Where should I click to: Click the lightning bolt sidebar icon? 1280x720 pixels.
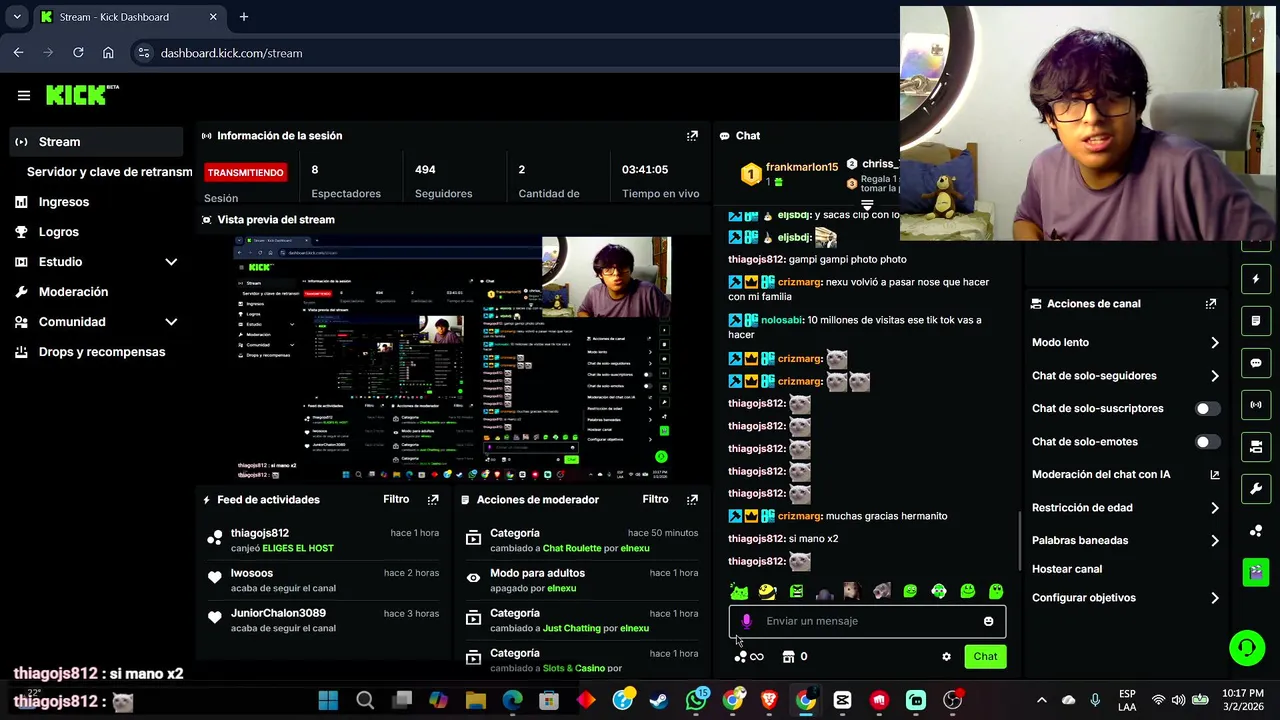click(1256, 279)
